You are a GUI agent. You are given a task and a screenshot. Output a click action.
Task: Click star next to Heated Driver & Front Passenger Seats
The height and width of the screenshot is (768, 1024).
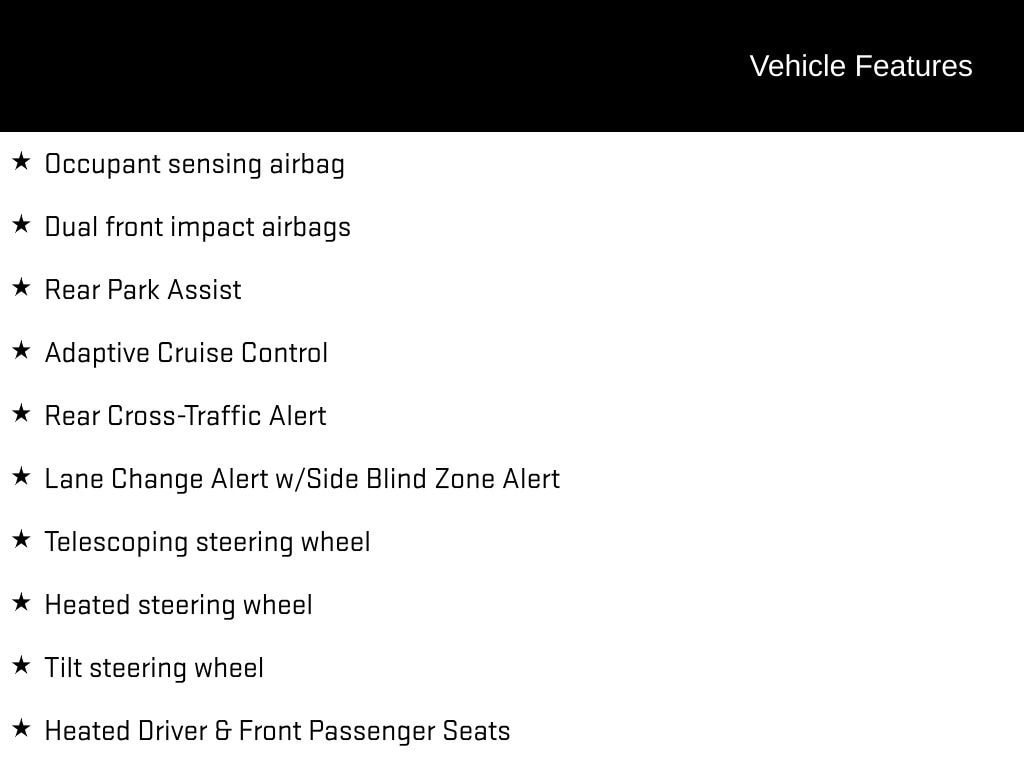tap(20, 728)
